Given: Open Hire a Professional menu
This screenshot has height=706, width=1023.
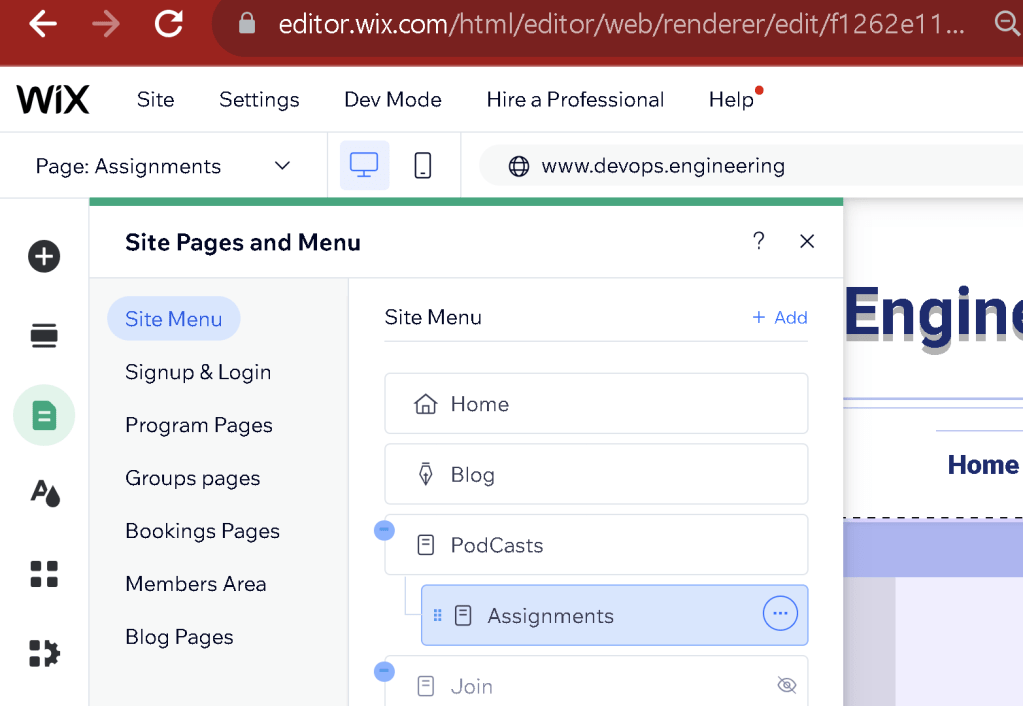Looking at the screenshot, I should 575,99.
